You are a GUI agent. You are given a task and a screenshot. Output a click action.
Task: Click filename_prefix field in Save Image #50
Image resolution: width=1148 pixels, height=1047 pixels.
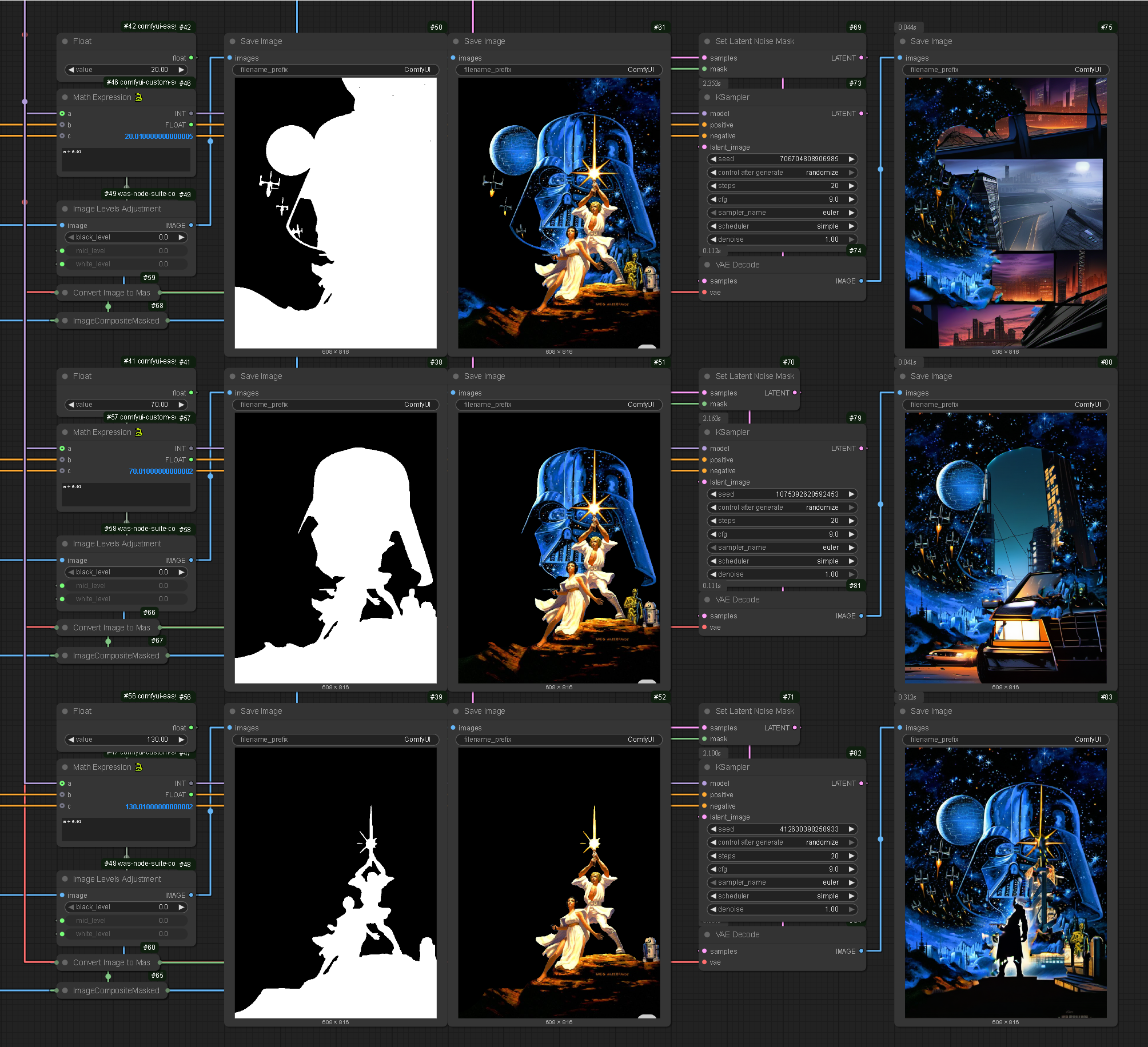pyautogui.click(x=336, y=70)
